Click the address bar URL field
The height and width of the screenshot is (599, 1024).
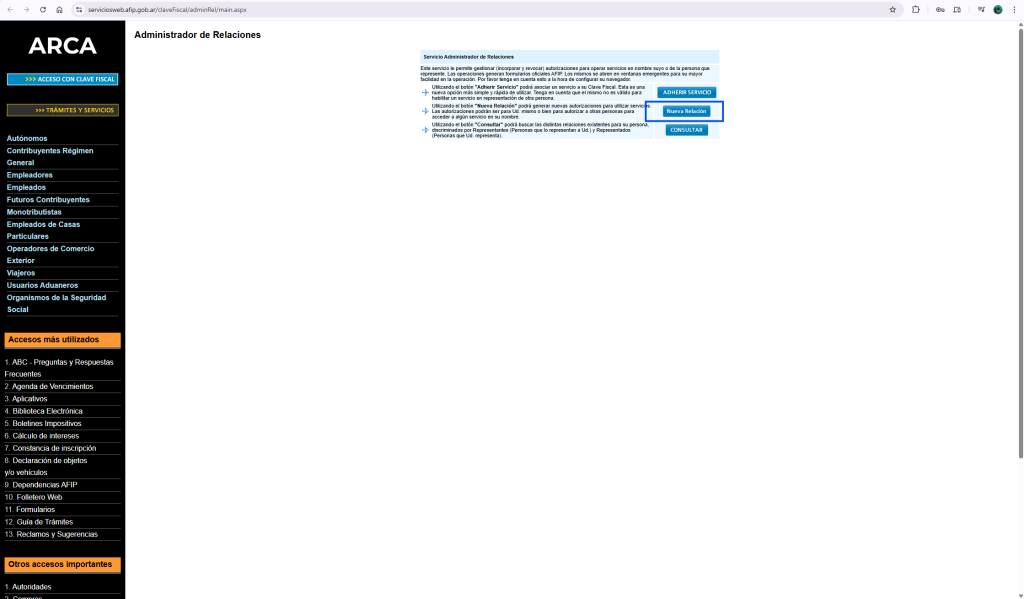coord(400,9)
